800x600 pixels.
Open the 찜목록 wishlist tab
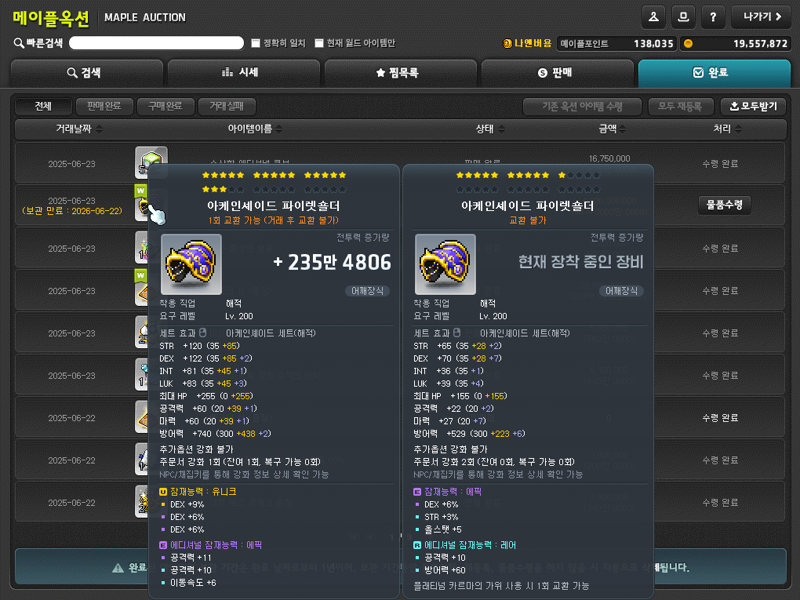401,73
